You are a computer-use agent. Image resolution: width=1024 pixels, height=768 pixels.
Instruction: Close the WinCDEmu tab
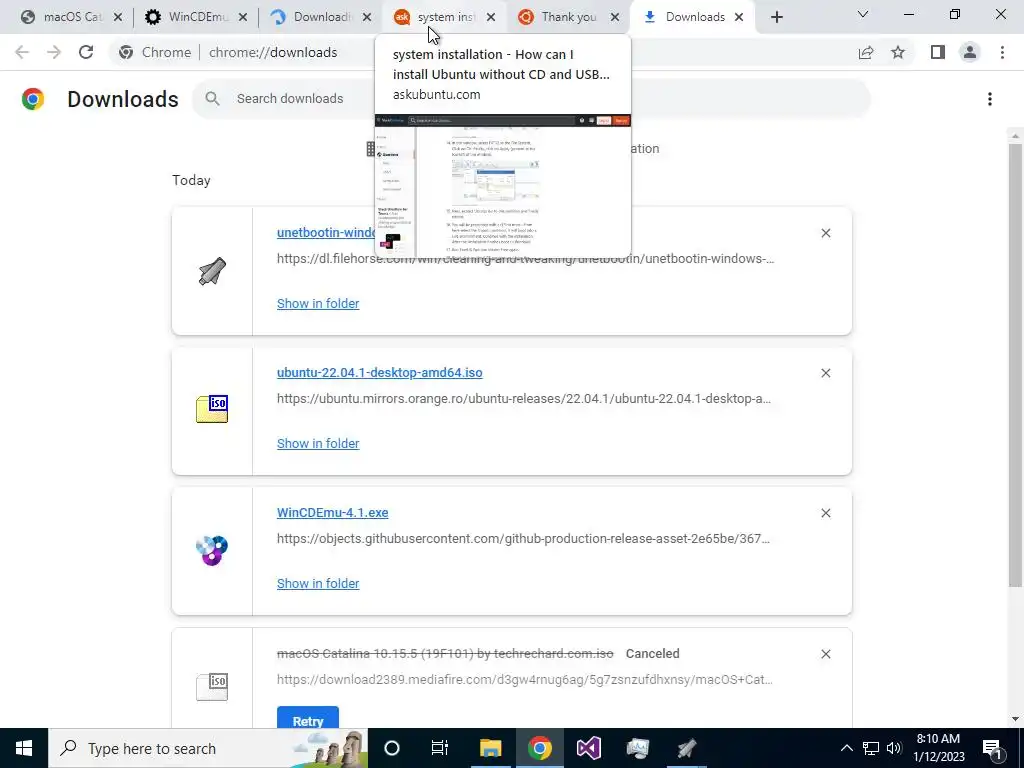point(243,18)
